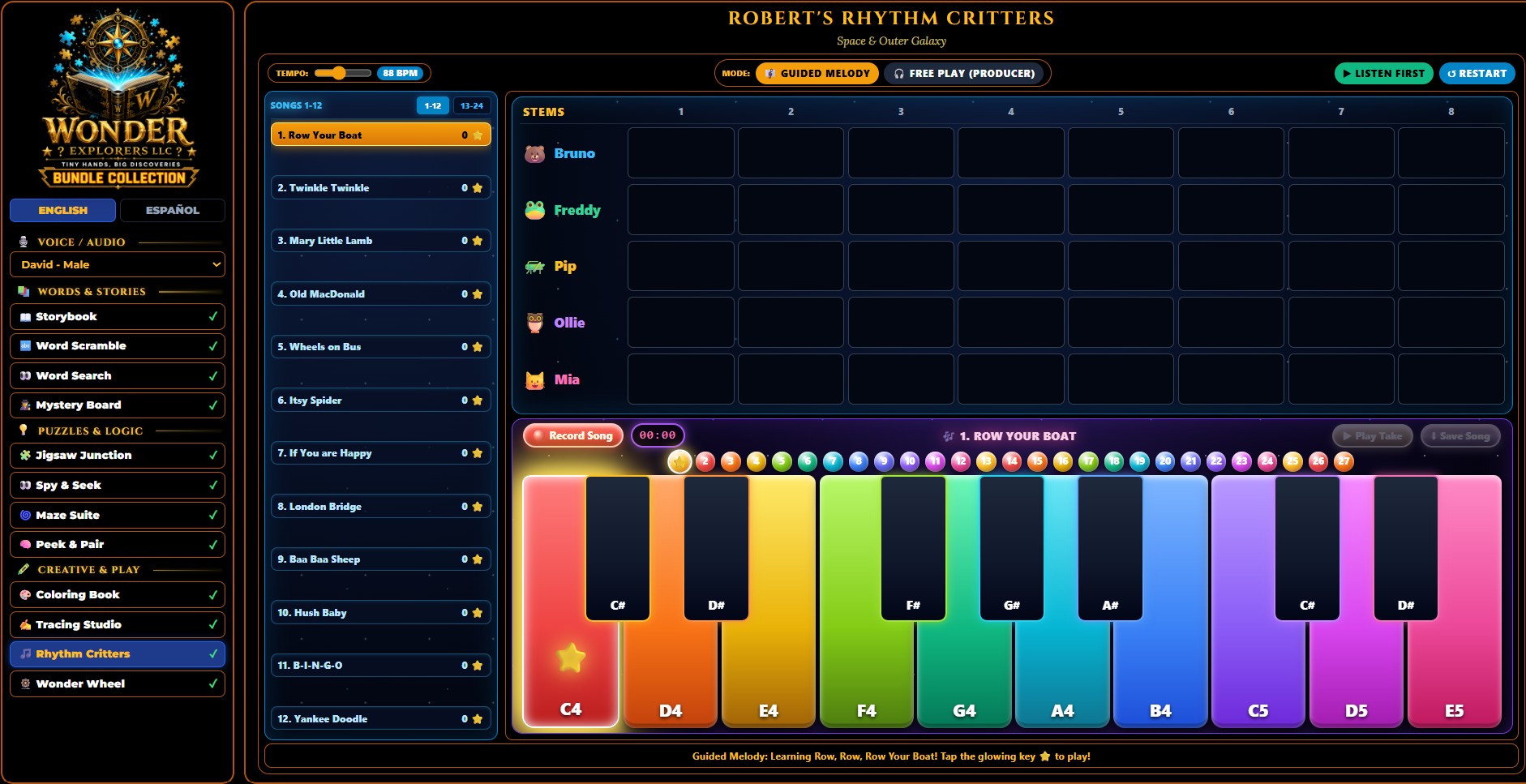Play the blue B4 piano key
Image resolution: width=1526 pixels, height=784 pixels.
[x=1160, y=673]
